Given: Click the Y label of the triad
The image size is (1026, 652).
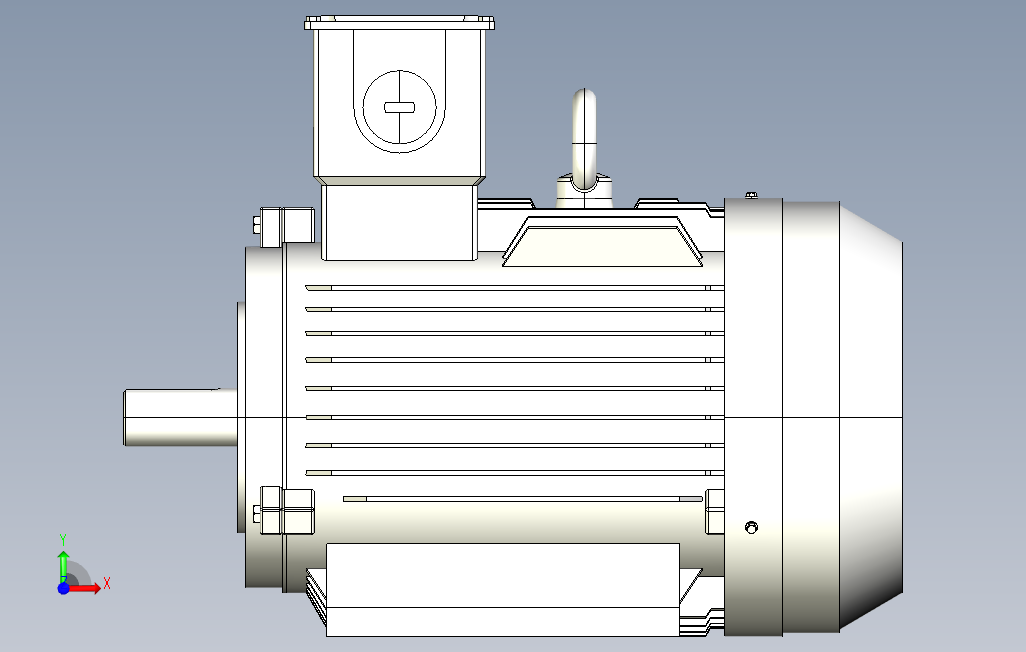Looking at the screenshot, I should [63, 539].
